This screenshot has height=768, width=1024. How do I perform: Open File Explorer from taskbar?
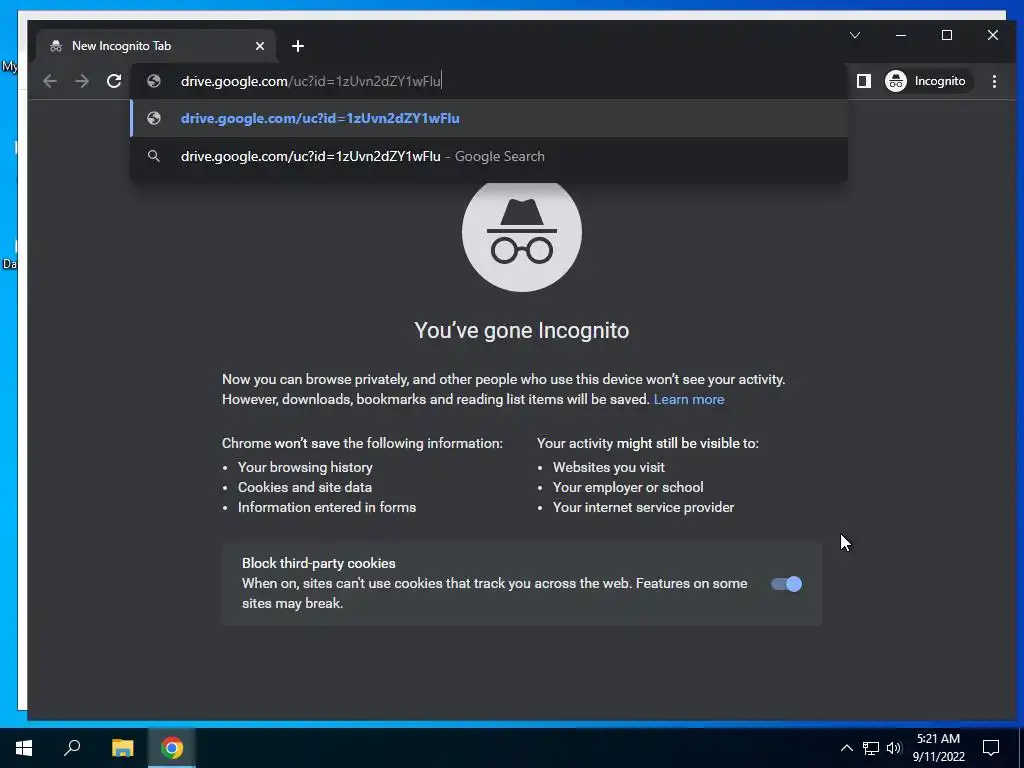[122, 748]
